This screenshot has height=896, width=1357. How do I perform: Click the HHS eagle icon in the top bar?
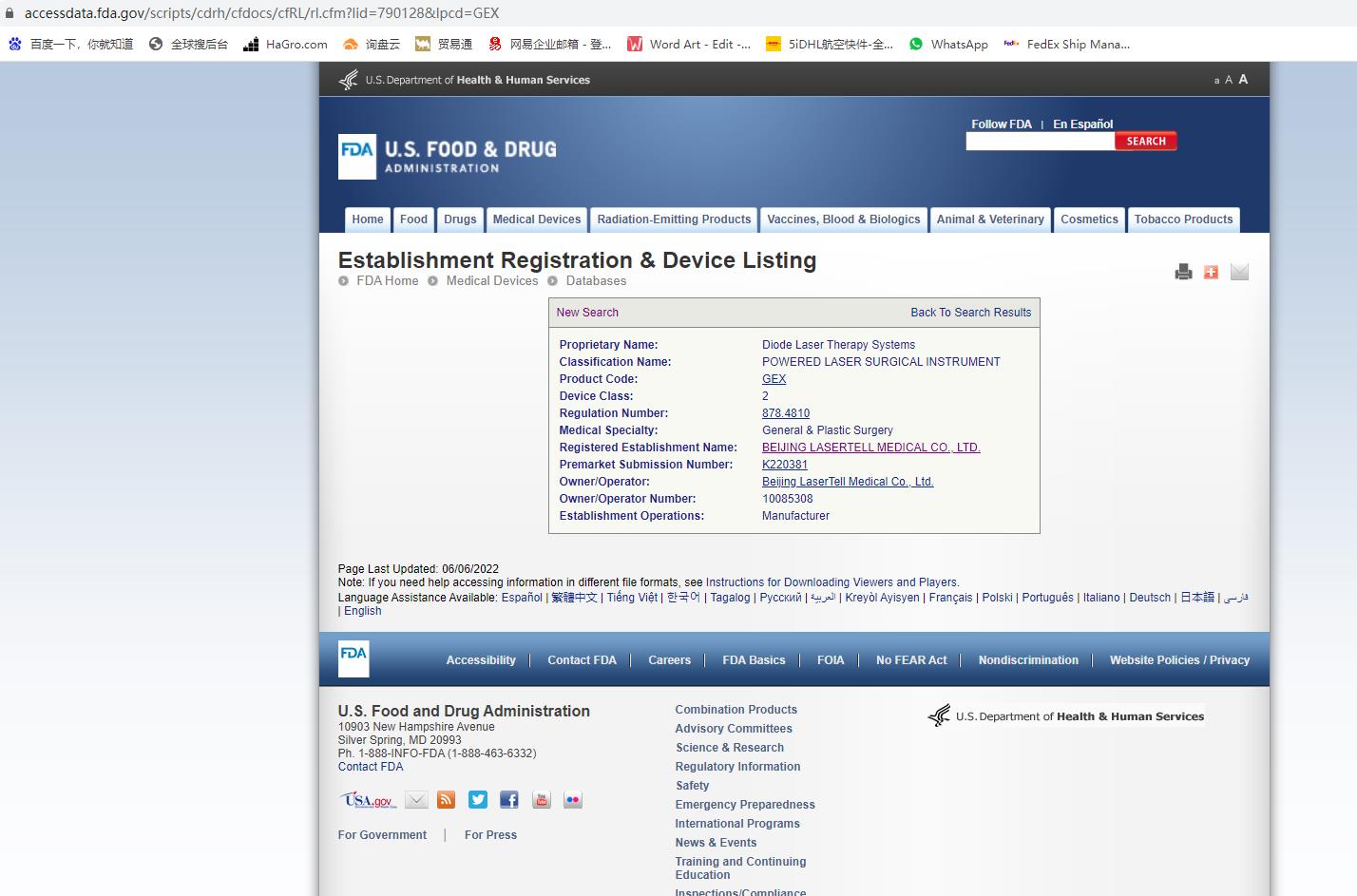(349, 80)
